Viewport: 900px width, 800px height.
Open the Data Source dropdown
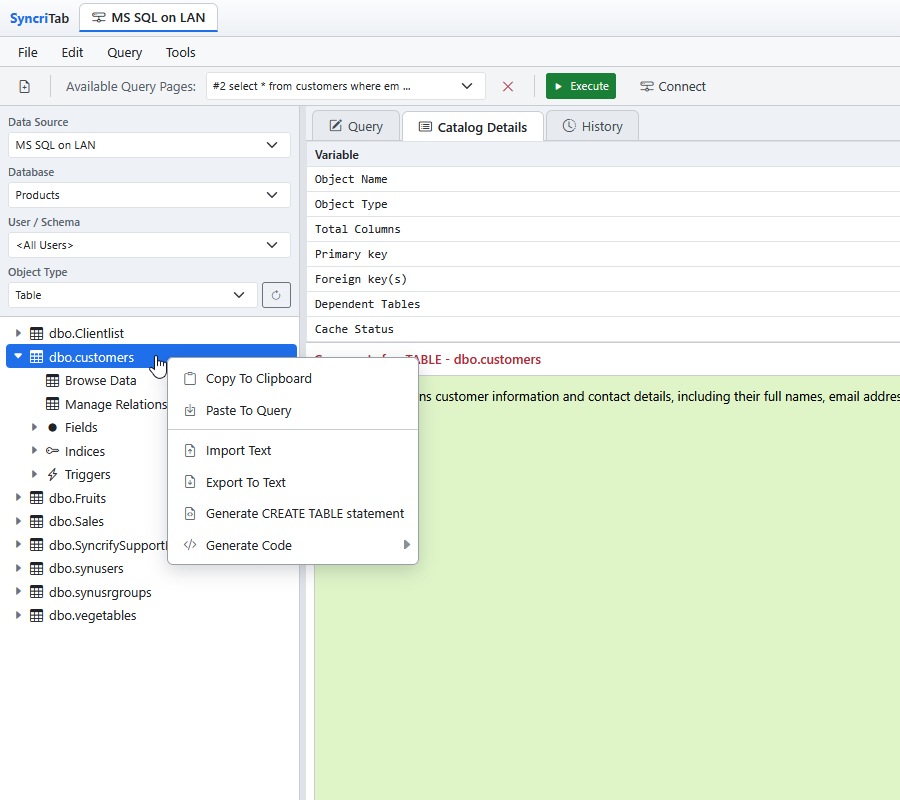tap(149, 145)
